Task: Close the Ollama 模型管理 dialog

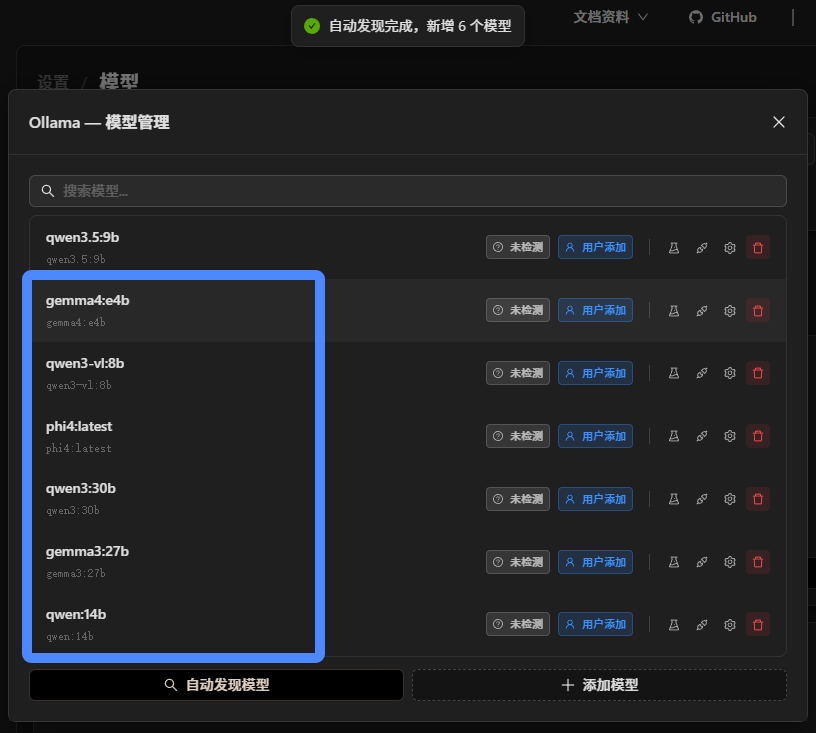Action: (779, 122)
